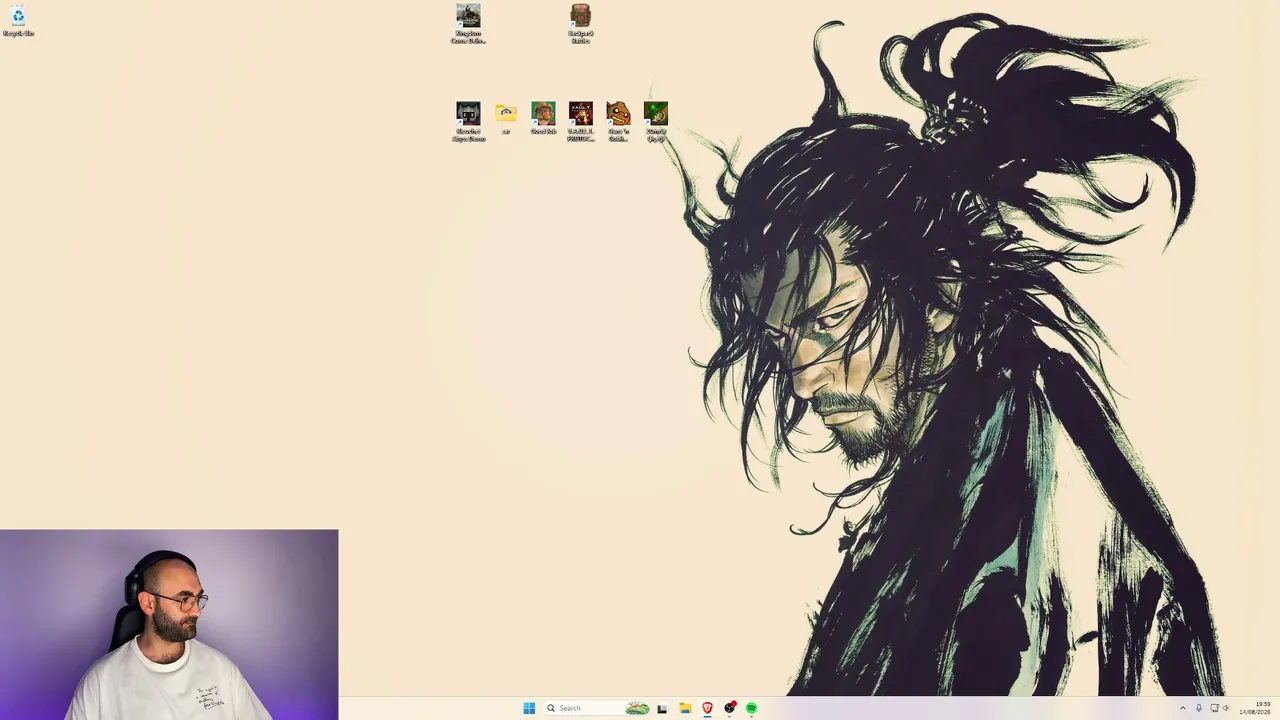Open the Windows Start menu
The image size is (1280, 720).
tap(529, 708)
